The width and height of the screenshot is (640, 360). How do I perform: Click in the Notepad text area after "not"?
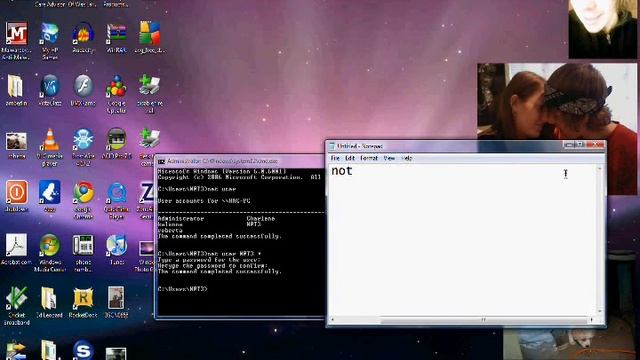354,171
